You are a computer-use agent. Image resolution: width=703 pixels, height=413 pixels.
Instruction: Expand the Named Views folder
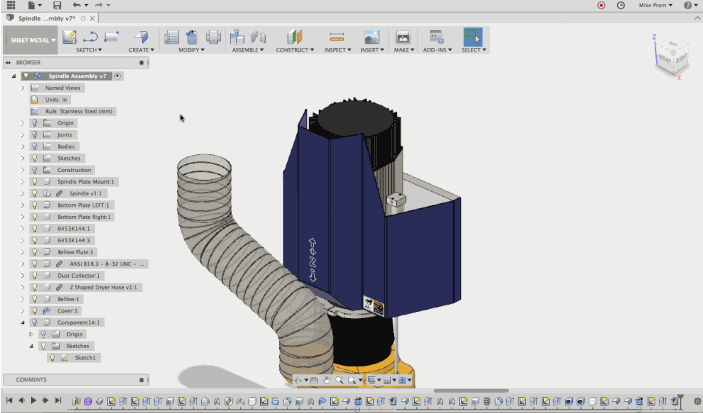pyautogui.click(x=22, y=88)
